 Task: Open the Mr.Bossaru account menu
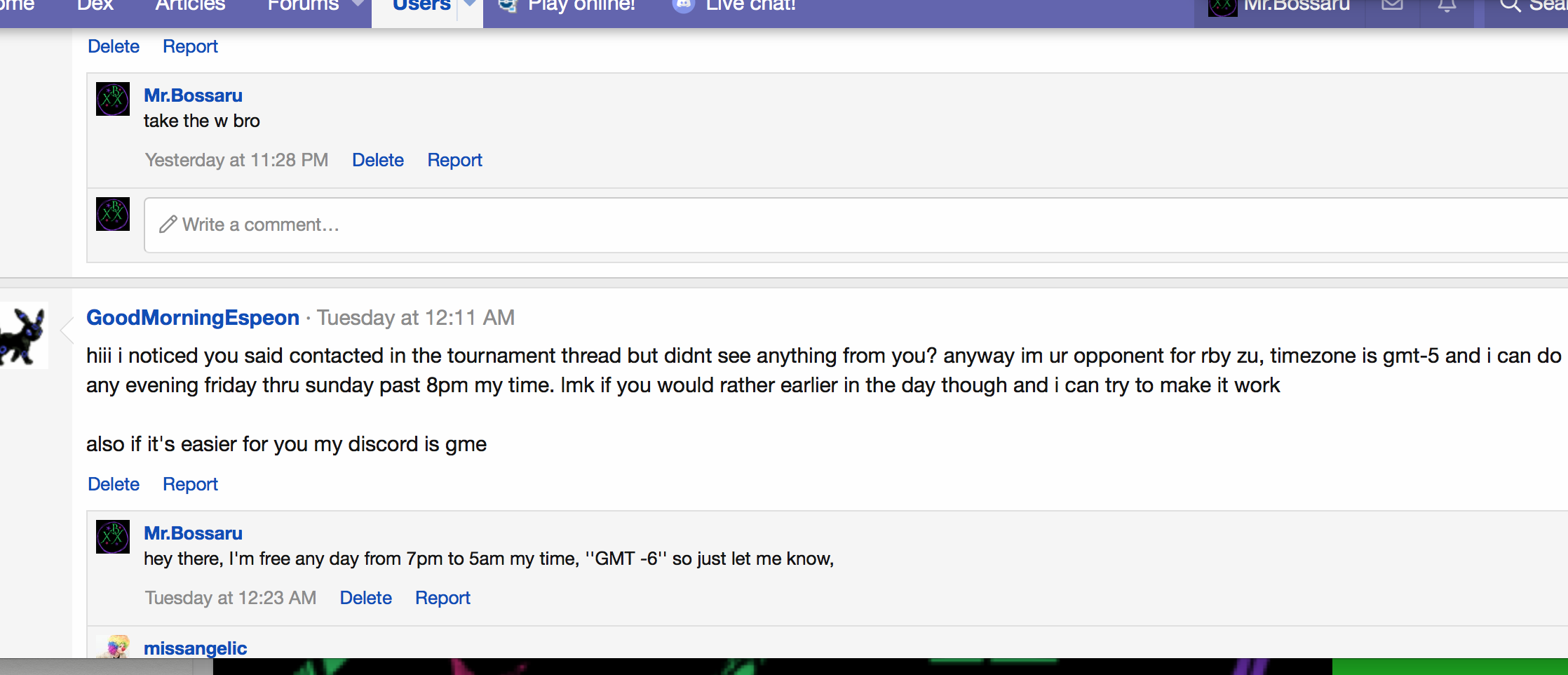pos(1279,6)
